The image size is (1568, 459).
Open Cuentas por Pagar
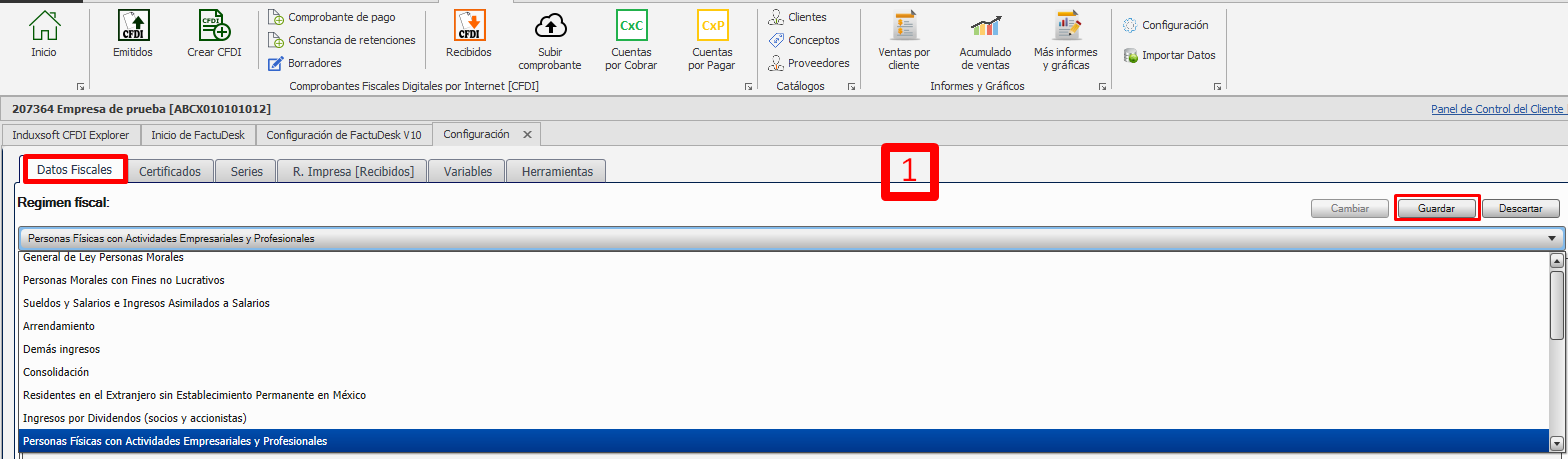[x=712, y=40]
